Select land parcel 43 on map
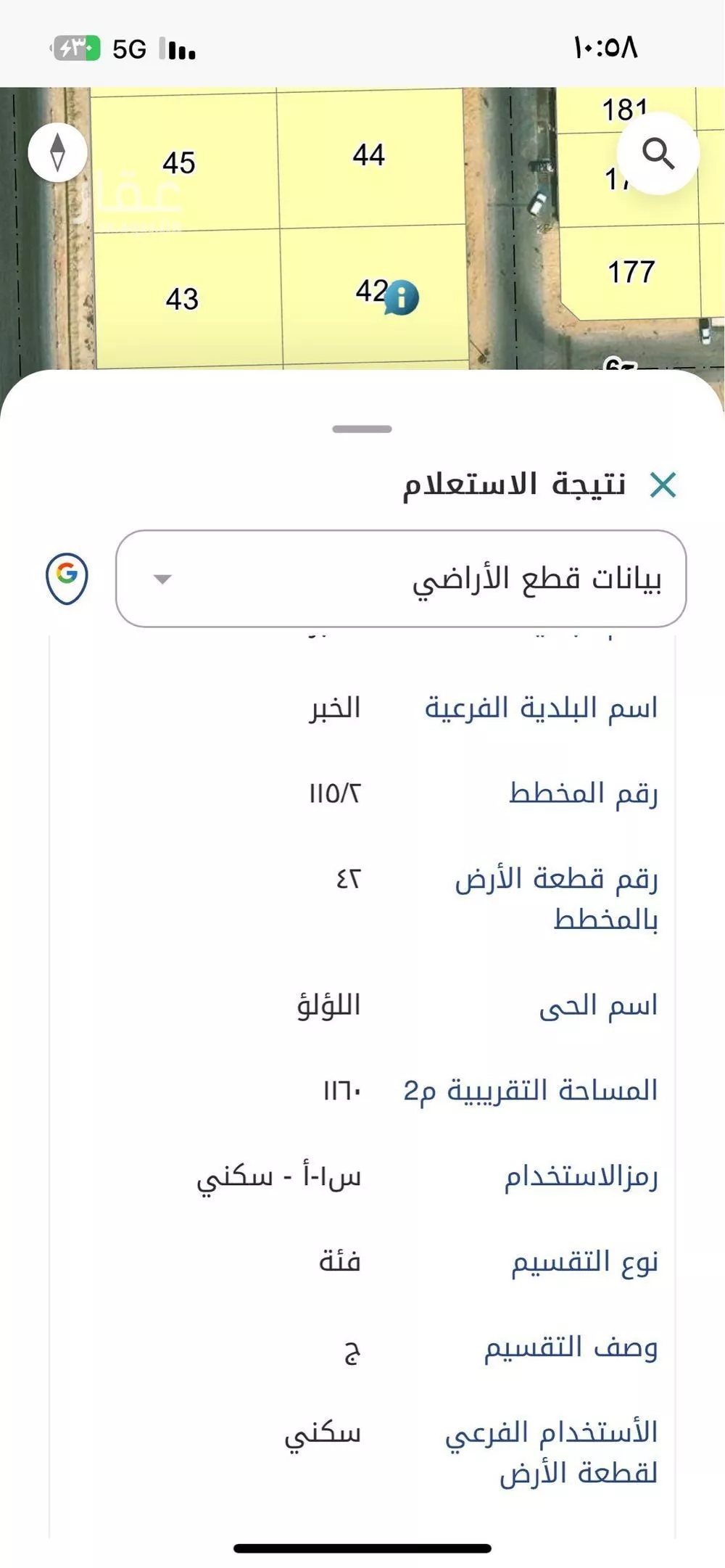This screenshot has width=725, height=1568. click(x=182, y=299)
